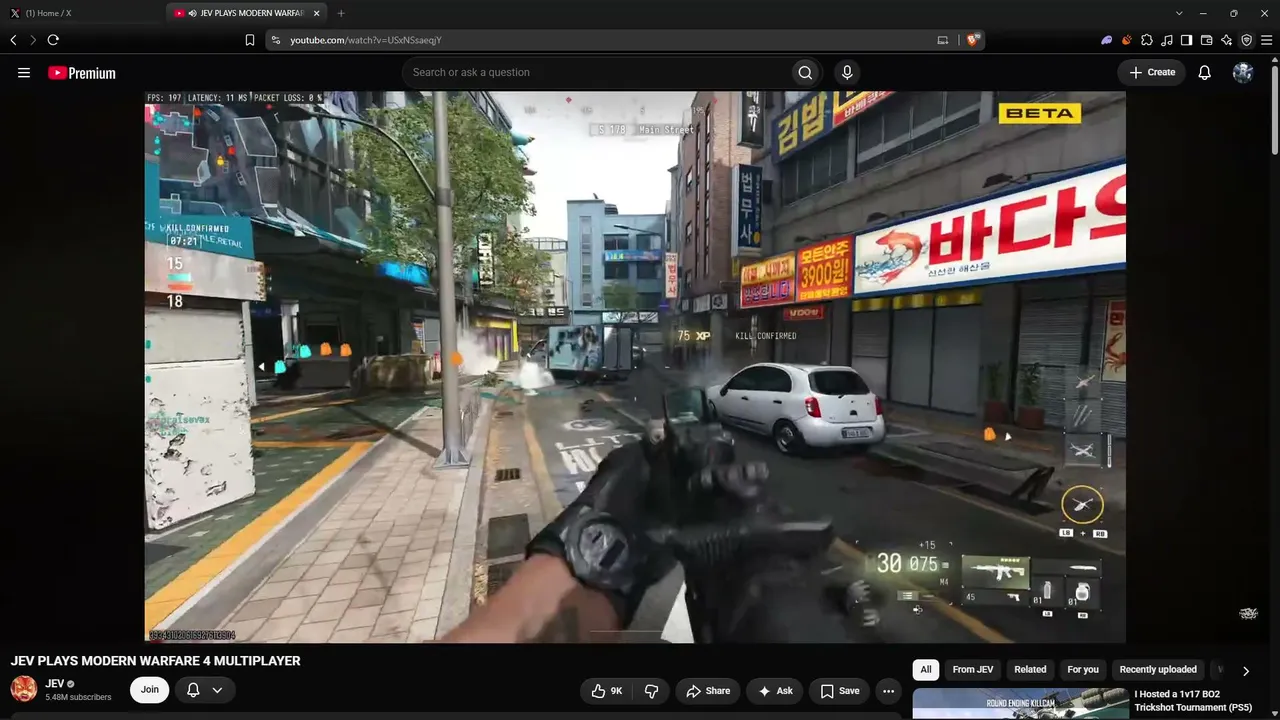1280x720 pixels.
Task: Open media controls music note icon
Action: pos(1166,40)
